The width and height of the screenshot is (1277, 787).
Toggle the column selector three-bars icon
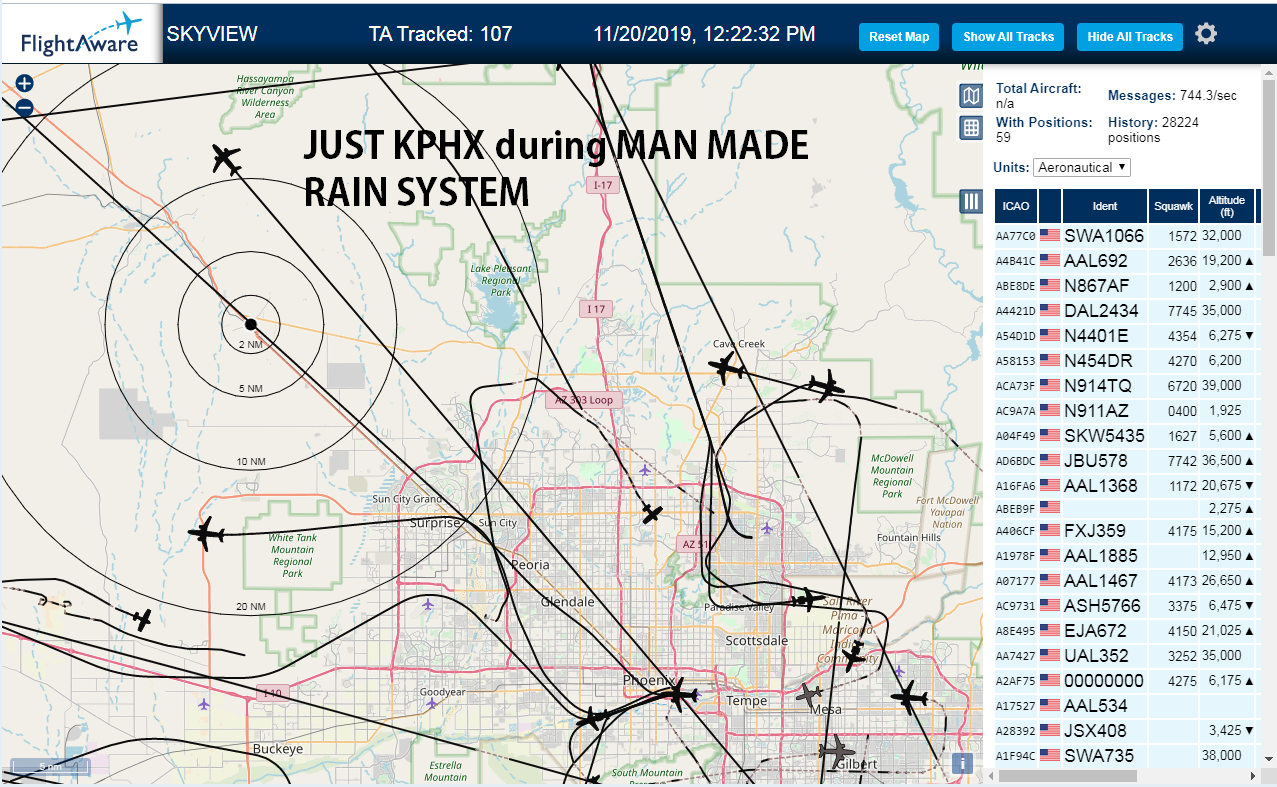[970, 201]
